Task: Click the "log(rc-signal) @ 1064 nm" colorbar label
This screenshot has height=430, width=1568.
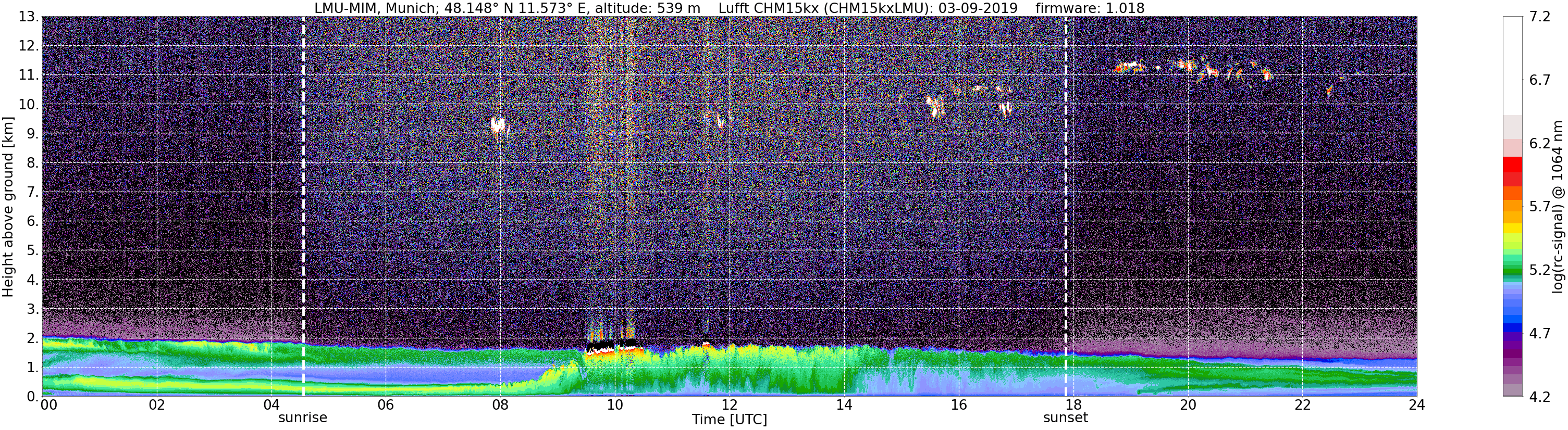Action: click(1557, 207)
